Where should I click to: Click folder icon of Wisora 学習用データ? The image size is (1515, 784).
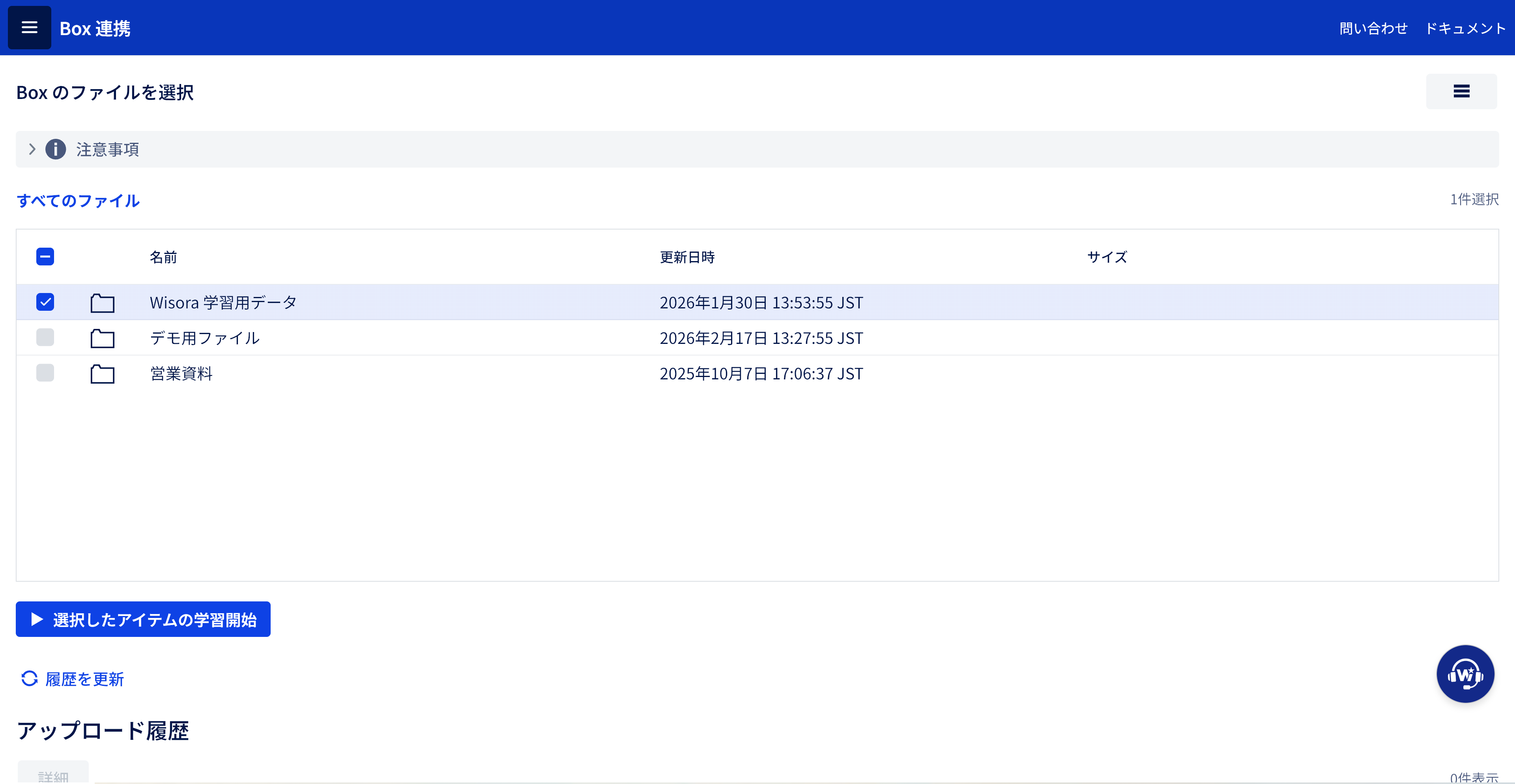click(x=102, y=302)
